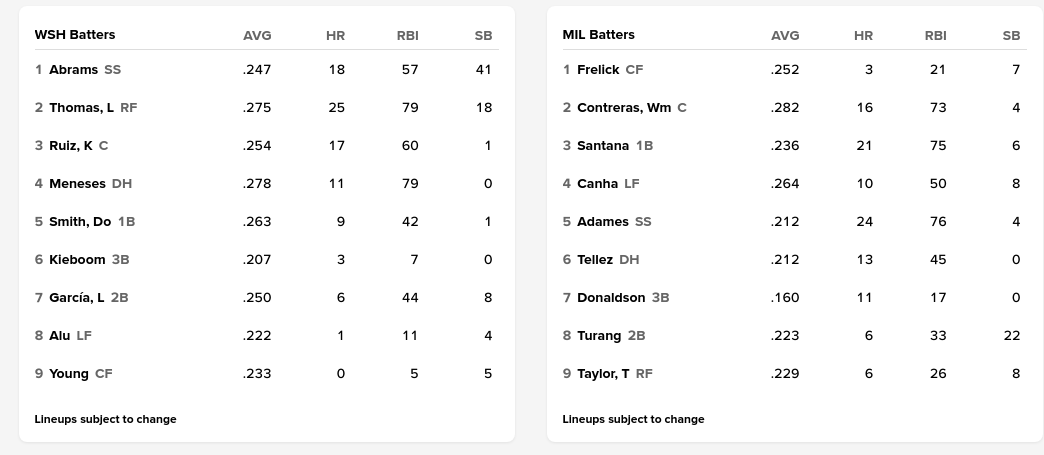Click Donaldson third baseman link

[x=611, y=298]
